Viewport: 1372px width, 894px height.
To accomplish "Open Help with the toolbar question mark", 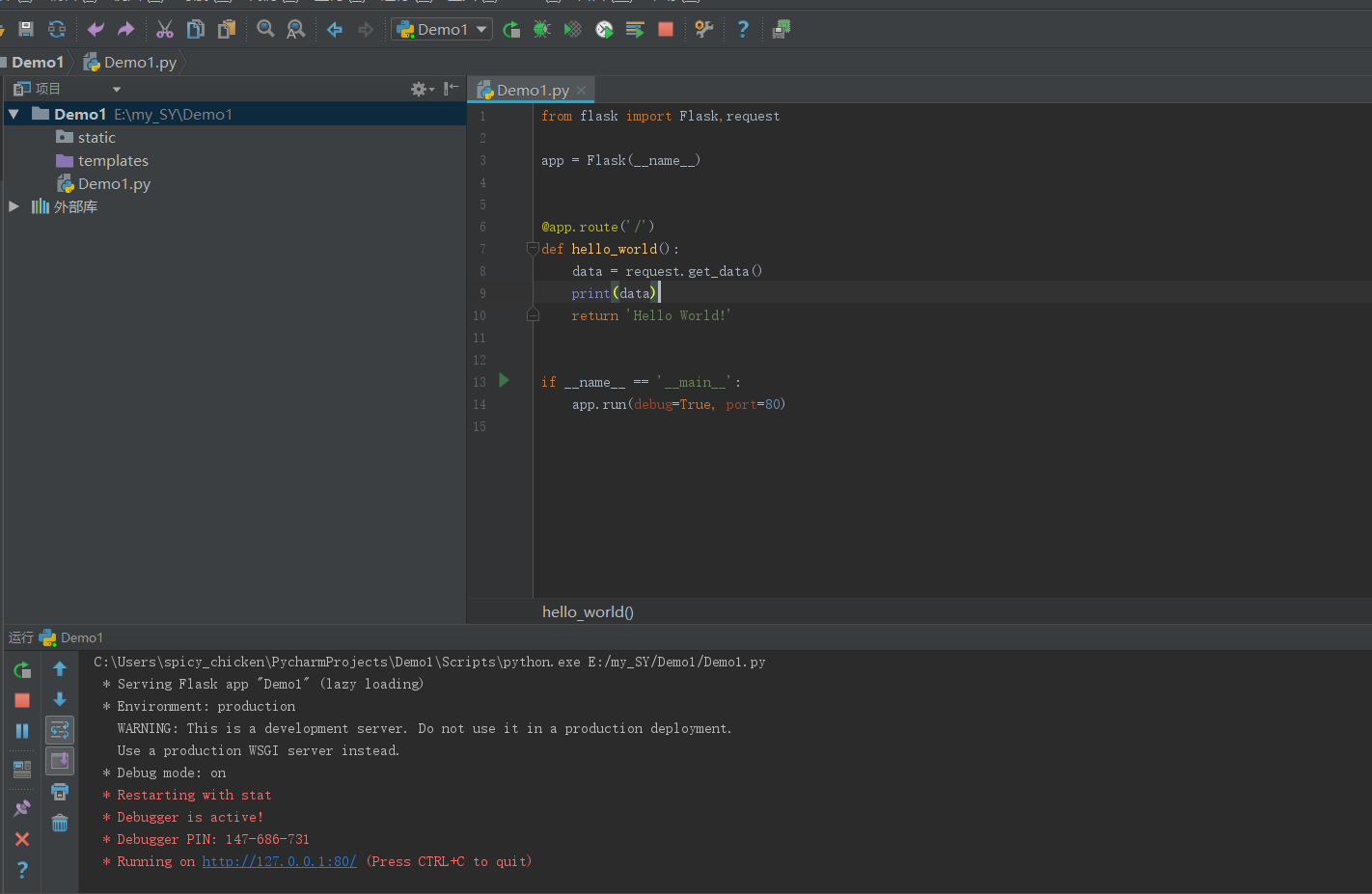I will click(x=743, y=29).
